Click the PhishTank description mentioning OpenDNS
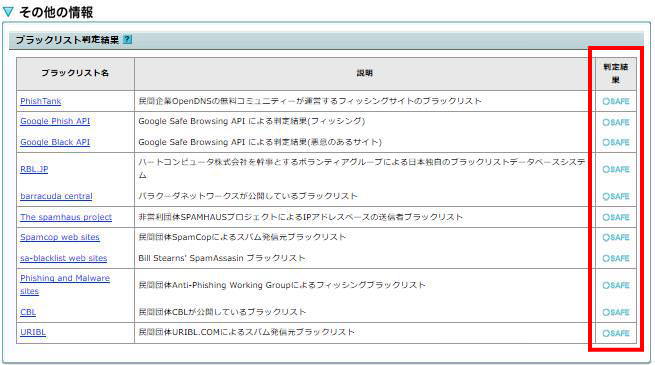Screen dimensions: 655x365 (x=310, y=101)
